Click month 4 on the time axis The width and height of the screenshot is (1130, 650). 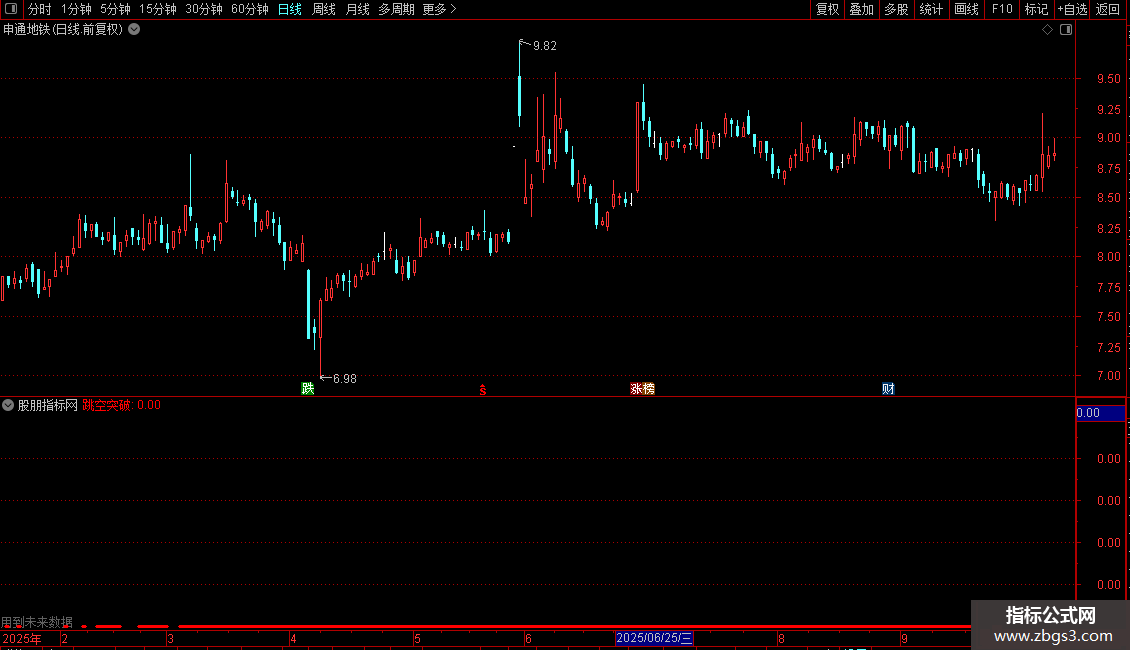tap(293, 638)
